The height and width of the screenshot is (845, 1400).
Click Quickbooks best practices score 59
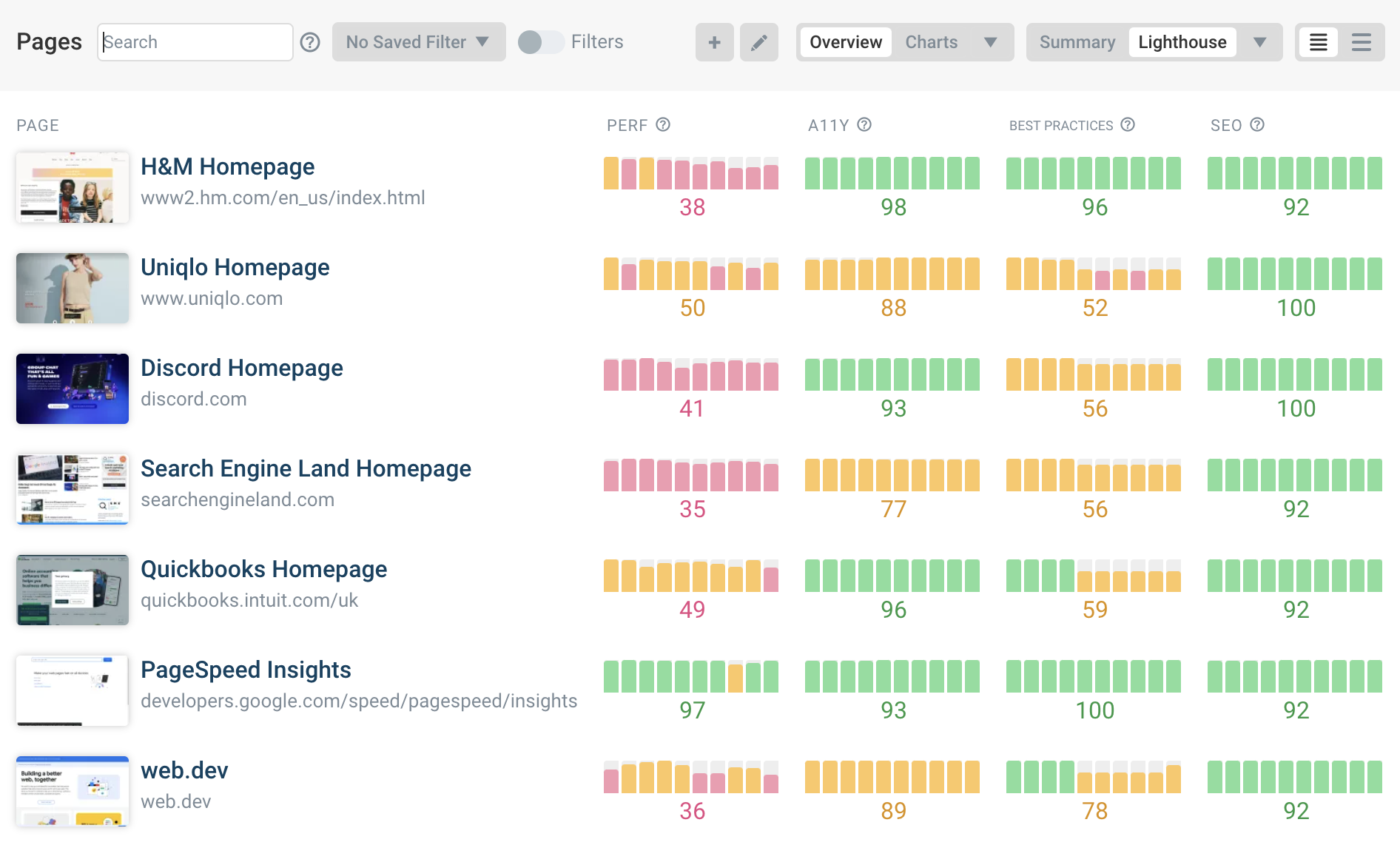(1095, 610)
